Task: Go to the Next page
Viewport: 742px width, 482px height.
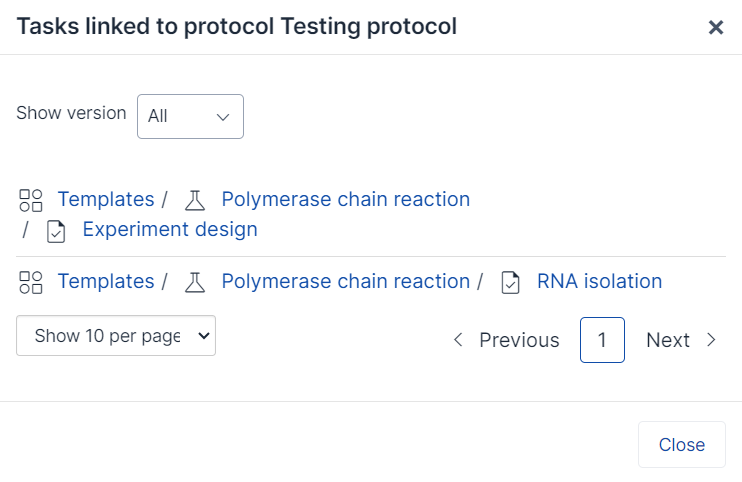Action: click(x=681, y=340)
